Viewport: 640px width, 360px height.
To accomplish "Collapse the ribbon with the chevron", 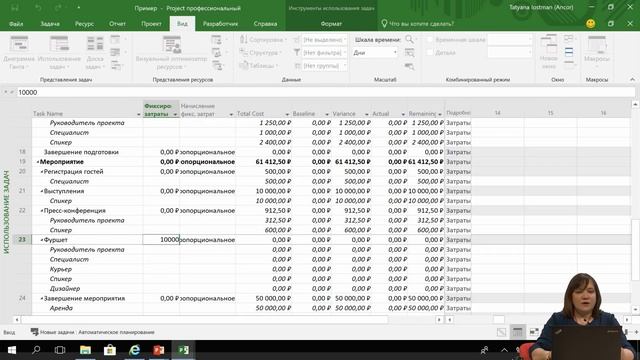I will tap(632, 80).
